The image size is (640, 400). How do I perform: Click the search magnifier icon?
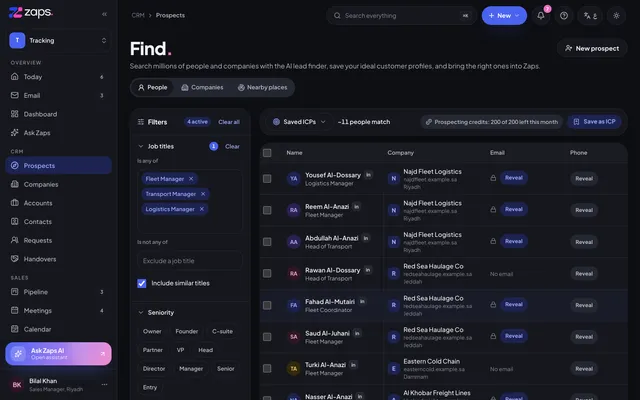click(x=337, y=16)
